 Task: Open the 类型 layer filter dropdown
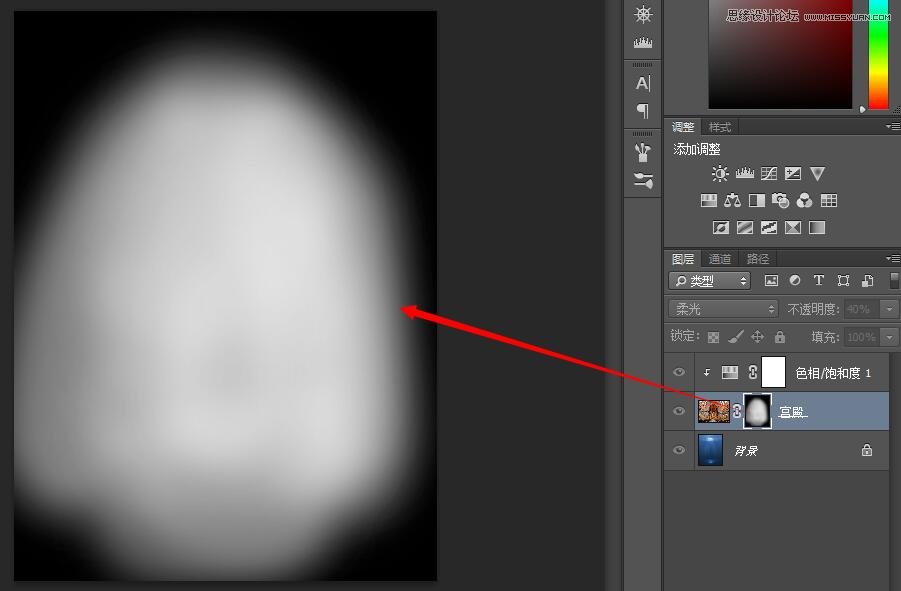(x=709, y=281)
